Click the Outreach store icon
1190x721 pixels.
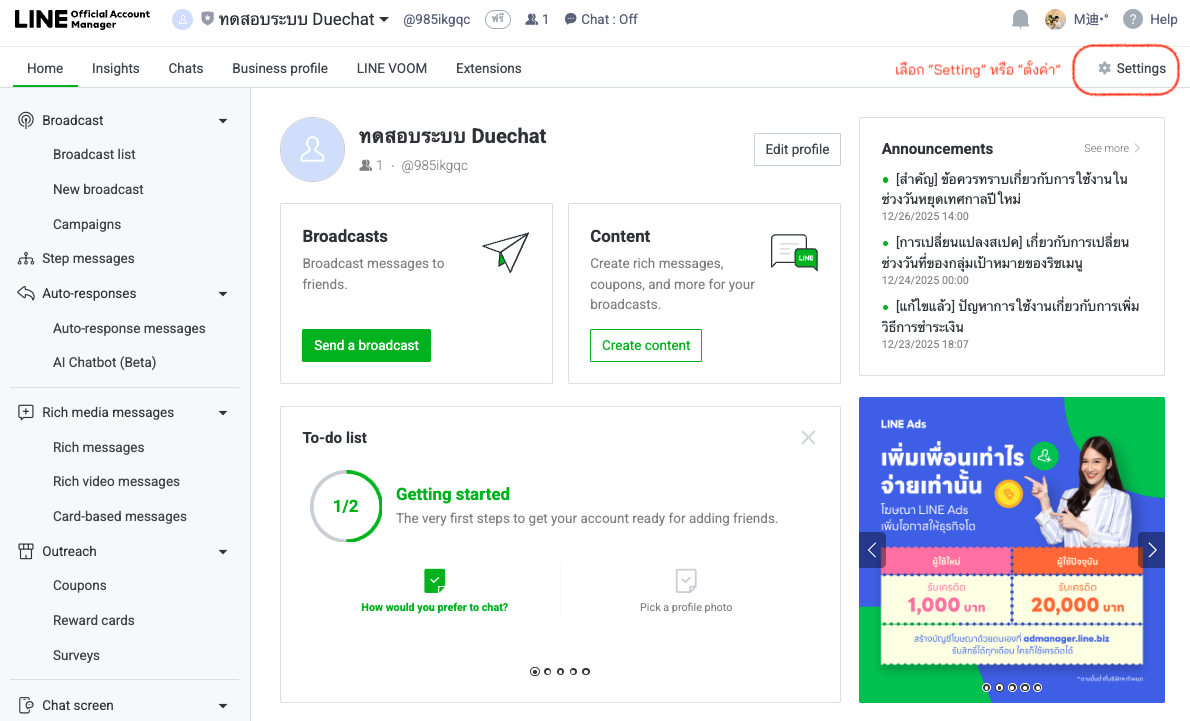[26, 551]
